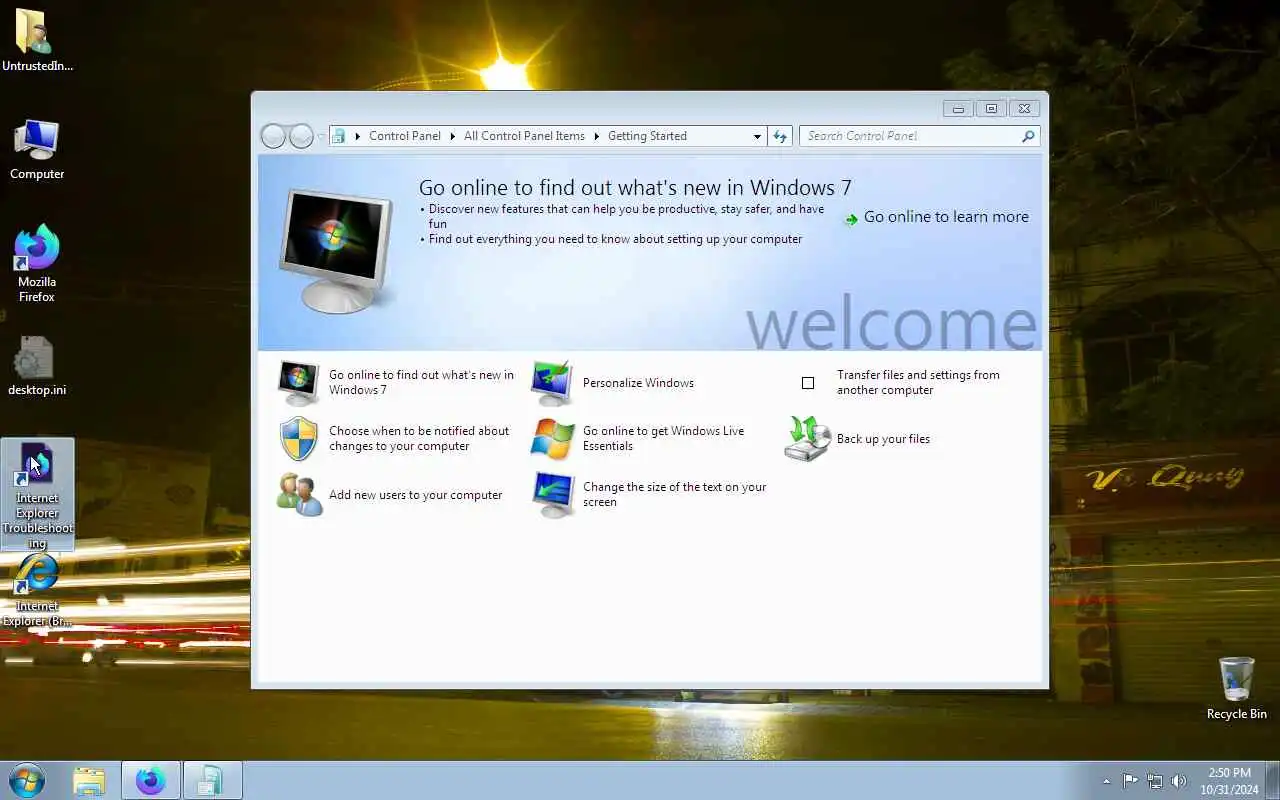The width and height of the screenshot is (1280, 800).
Task: Open the volume speaker tray icon
Action: click(x=1179, y=781)
